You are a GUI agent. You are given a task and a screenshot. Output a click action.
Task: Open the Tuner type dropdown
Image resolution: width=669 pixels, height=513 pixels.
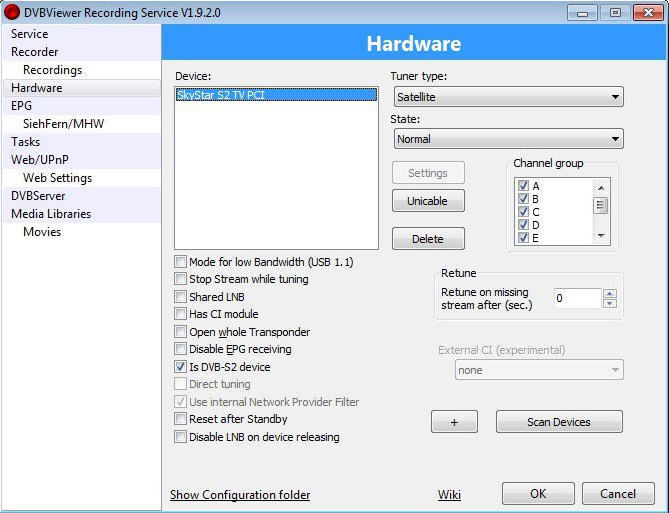click(x=507, y=97)
